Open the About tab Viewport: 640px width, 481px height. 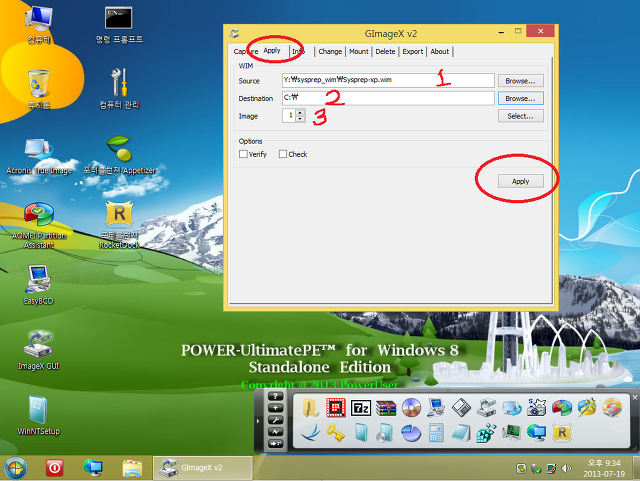(x=440, y=51)
